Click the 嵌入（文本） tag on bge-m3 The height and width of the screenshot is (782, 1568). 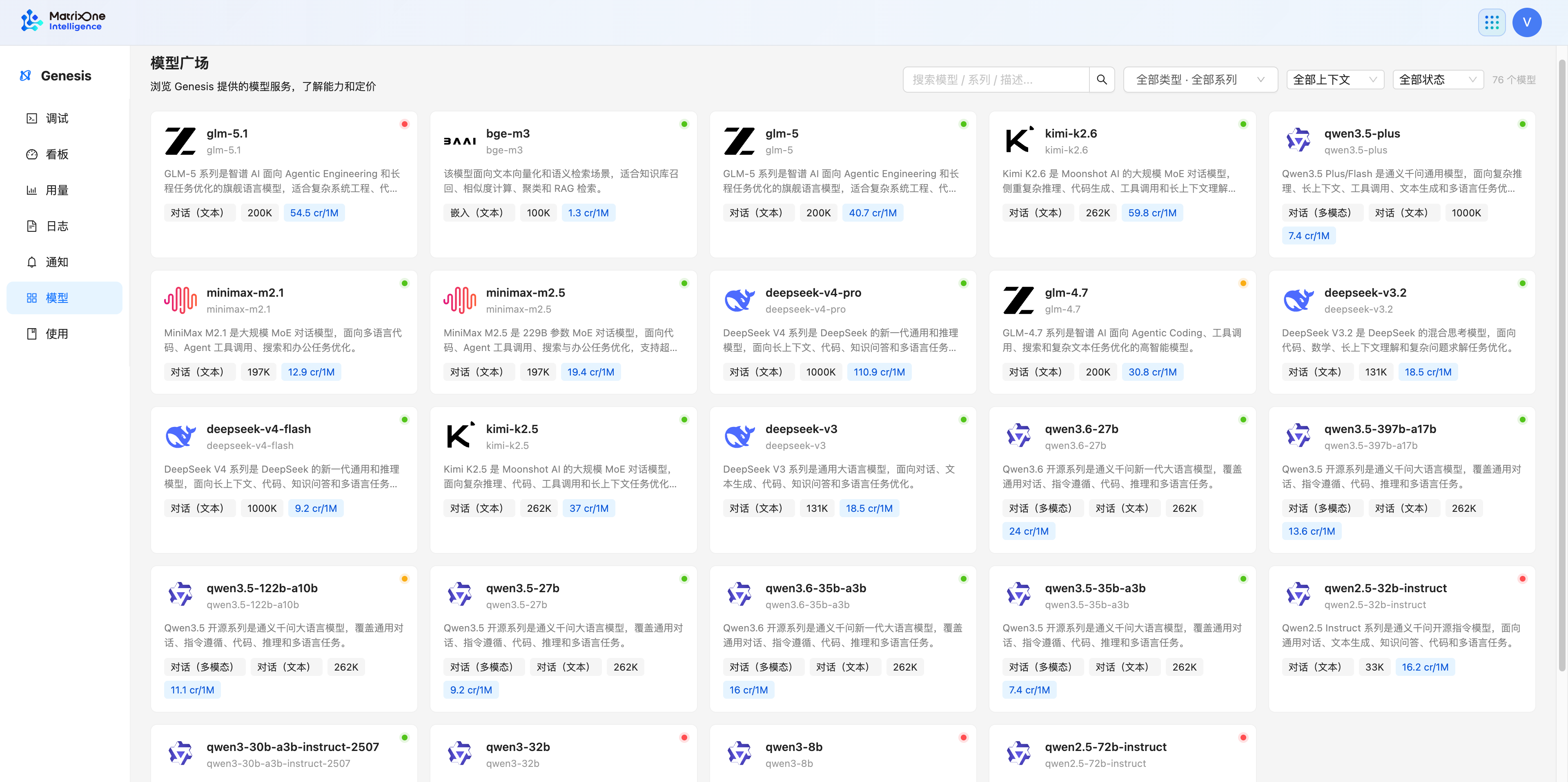479,213
